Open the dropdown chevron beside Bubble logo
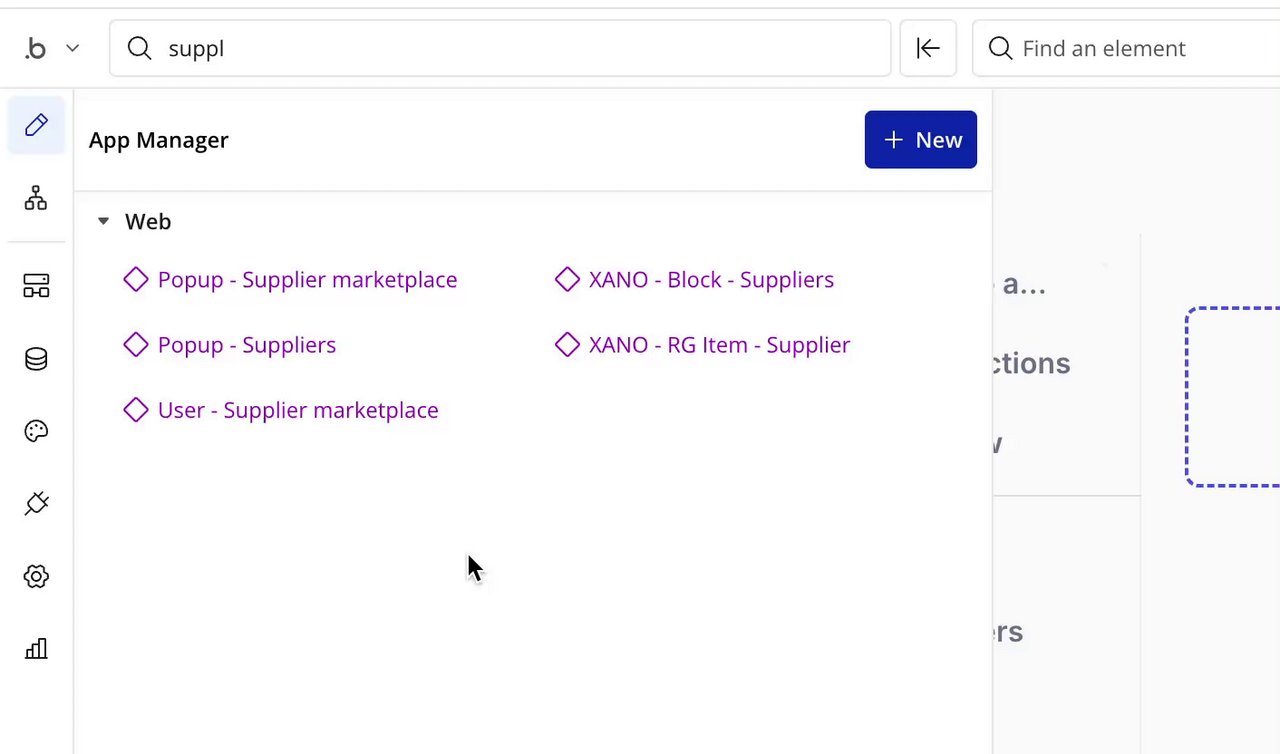This screenshot has width=1280, height=754. click(72, 48)
